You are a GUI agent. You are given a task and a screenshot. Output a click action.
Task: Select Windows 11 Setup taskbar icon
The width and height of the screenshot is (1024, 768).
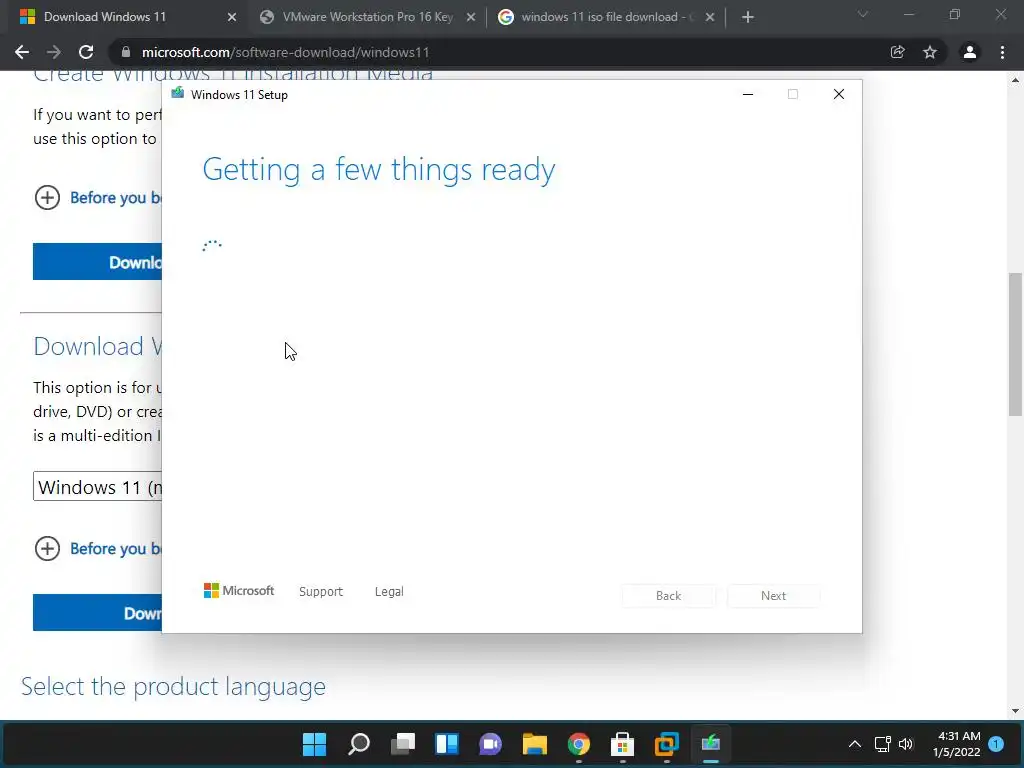[711, 744]
